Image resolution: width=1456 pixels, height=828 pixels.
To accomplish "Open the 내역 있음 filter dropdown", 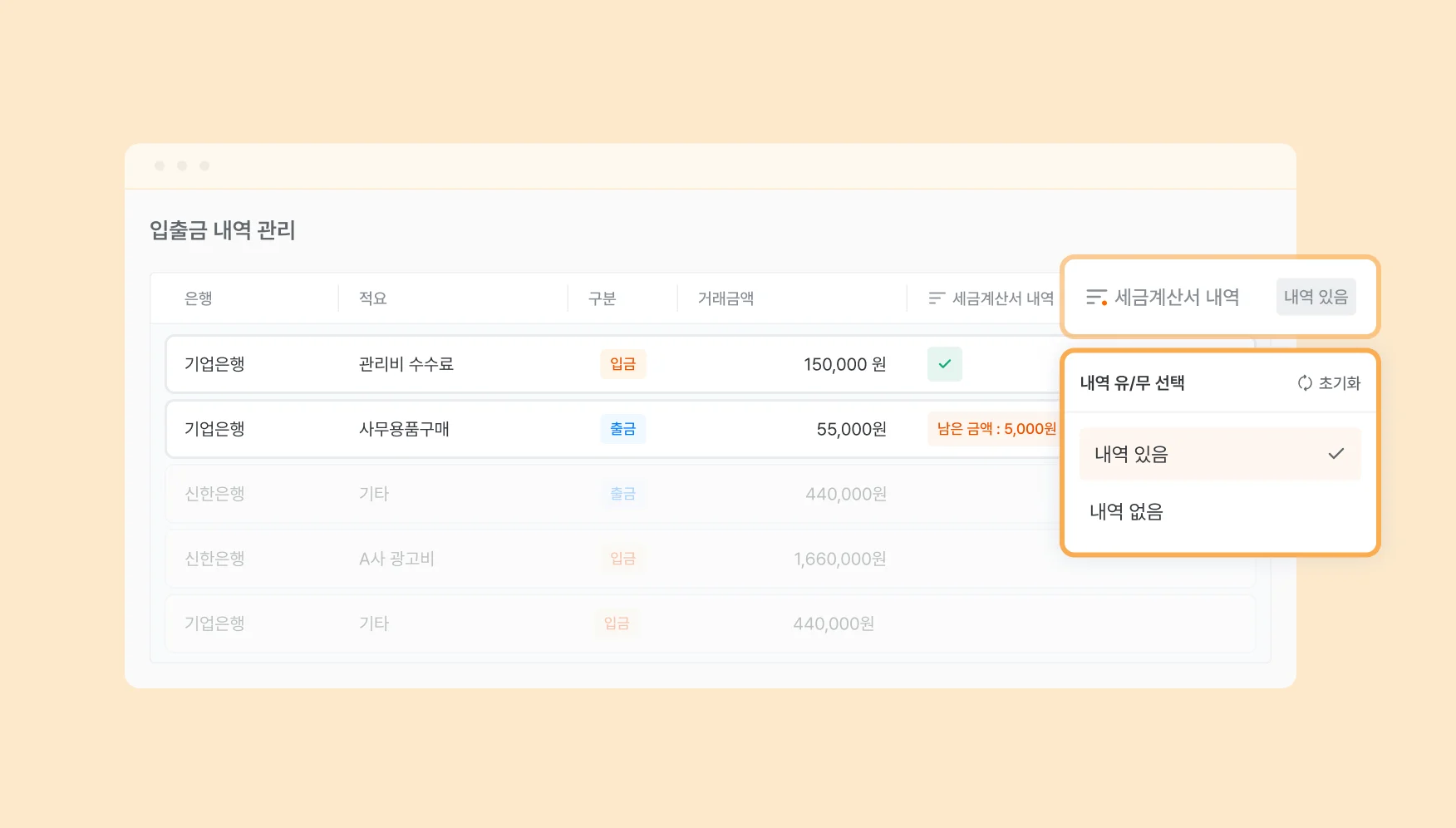I will (1316, 296).
